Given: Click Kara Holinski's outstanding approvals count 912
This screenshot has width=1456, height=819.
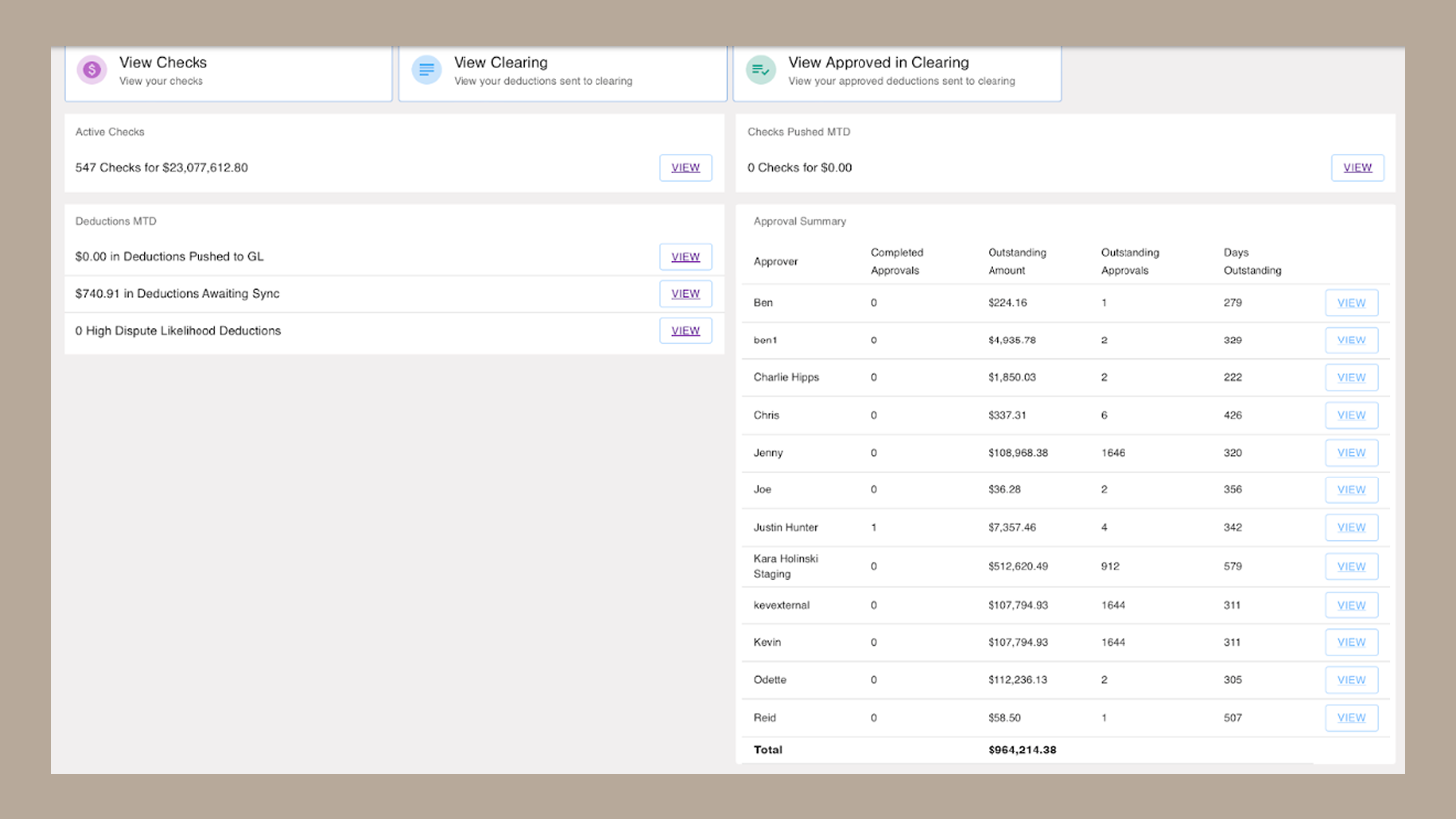Looking at the screenshot, I should 1110,567.
